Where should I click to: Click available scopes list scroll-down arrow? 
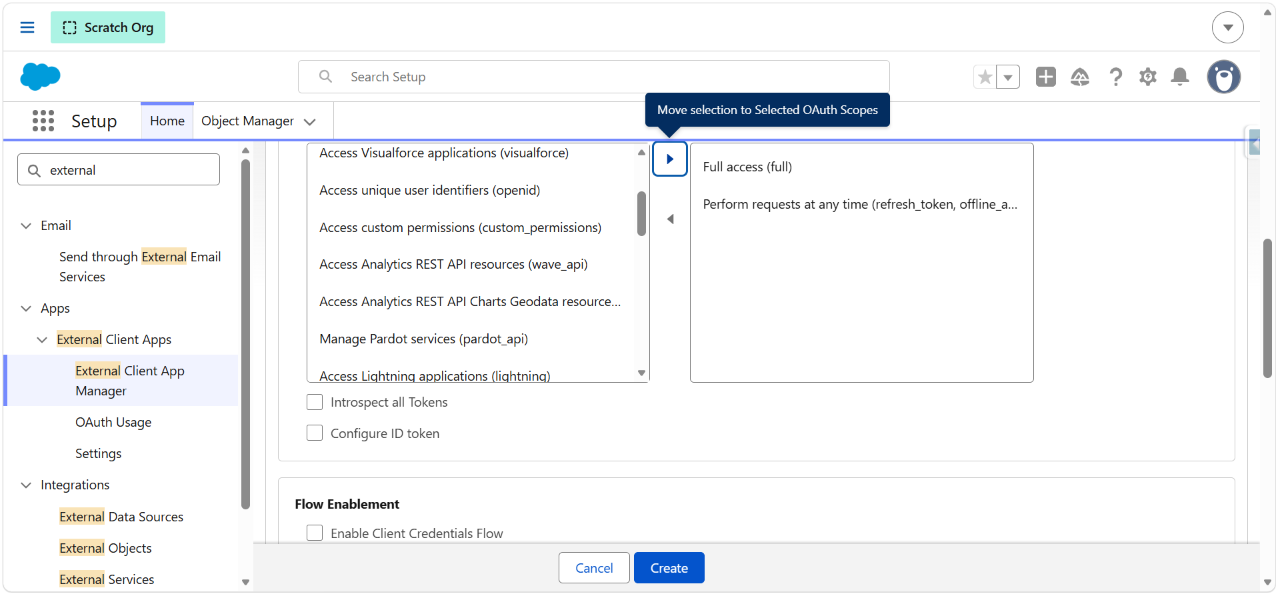[642, 373]
